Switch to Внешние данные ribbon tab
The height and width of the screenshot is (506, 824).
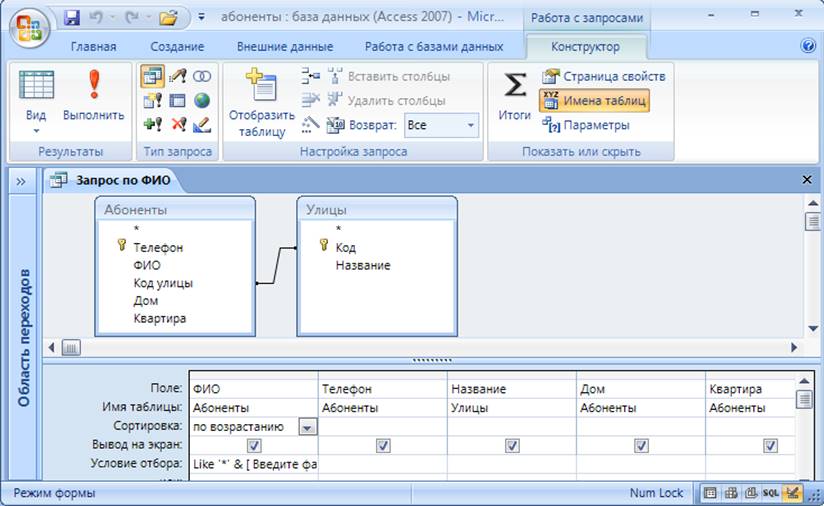[x=285, y=46]
